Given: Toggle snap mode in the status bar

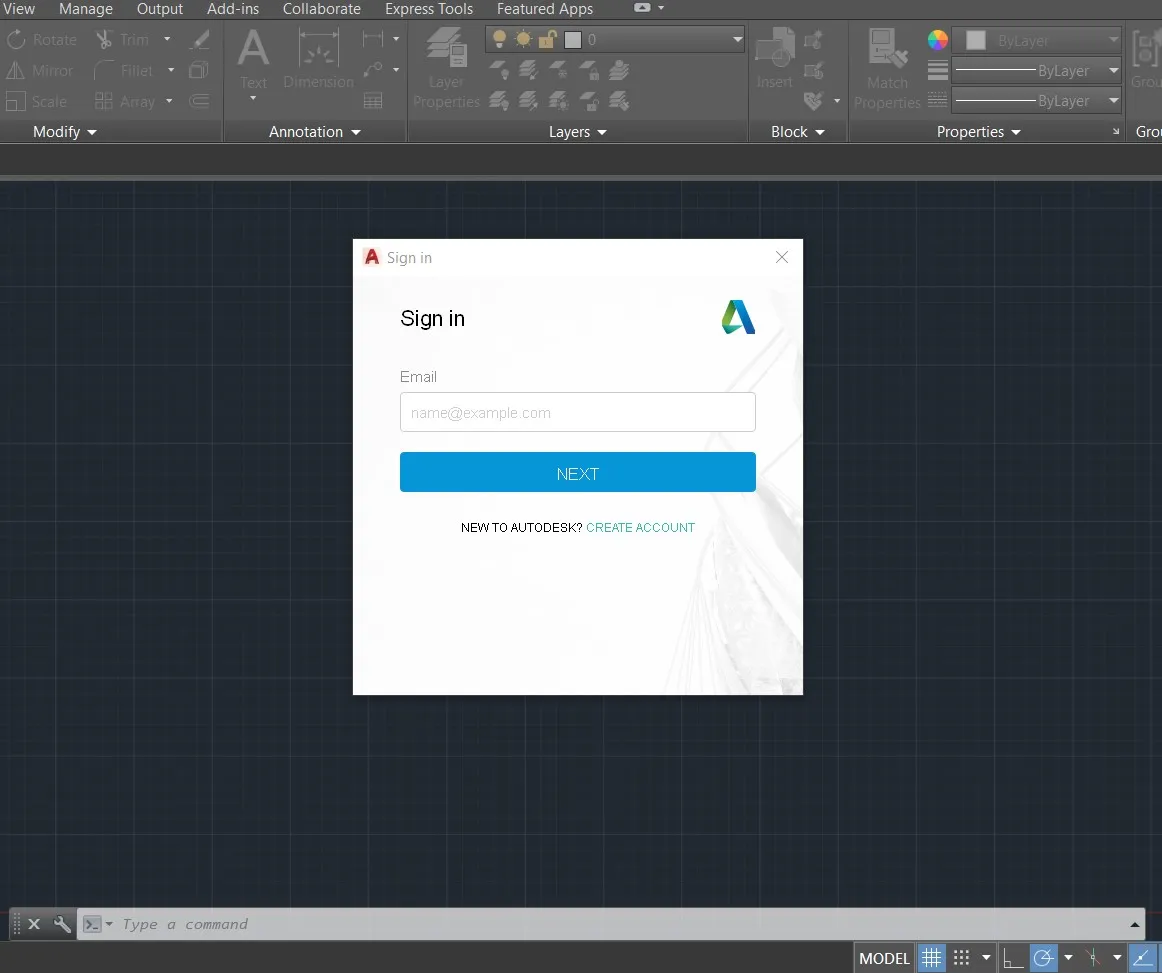Looking at the screenshot, I should coord(963,957).
